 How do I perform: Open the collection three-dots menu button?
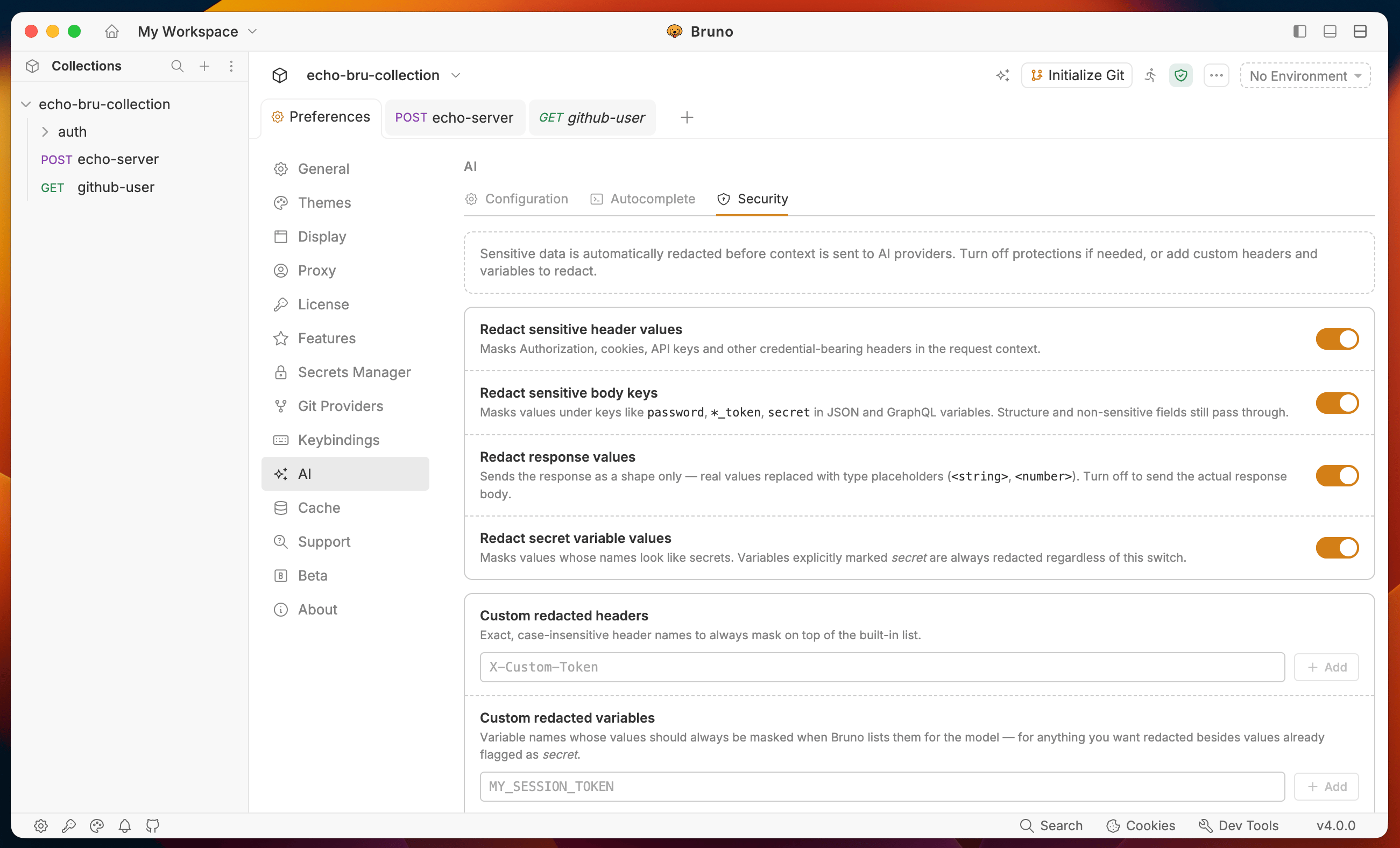coord(1216,75)
